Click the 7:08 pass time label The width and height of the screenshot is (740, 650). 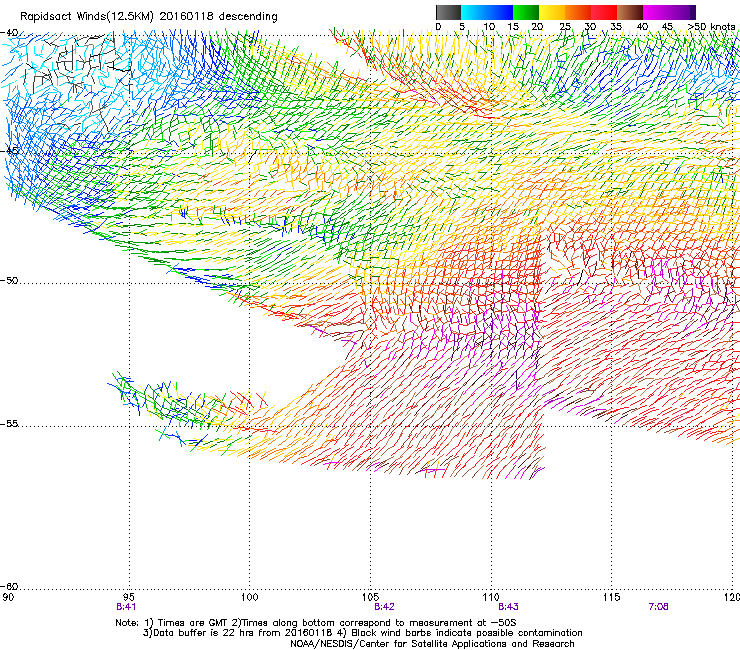coord(658,607)
